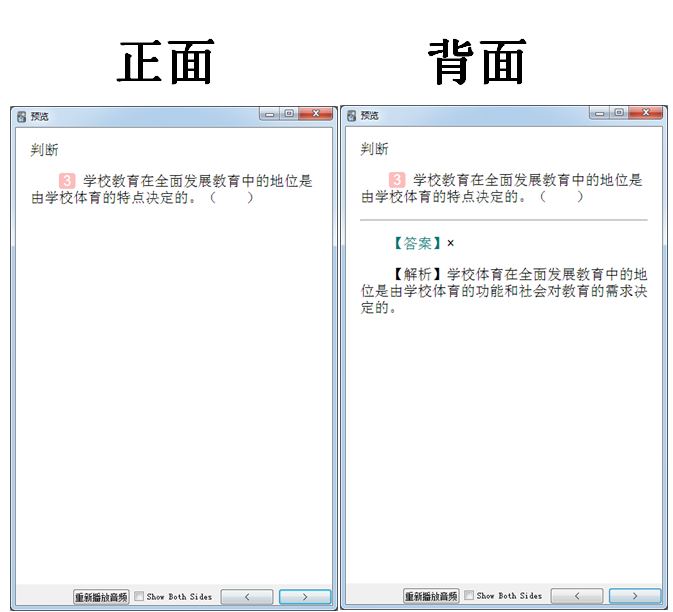This screenshot has width=673, height=612.
Task: Maximize the right preview window
Action: [619, 113]
